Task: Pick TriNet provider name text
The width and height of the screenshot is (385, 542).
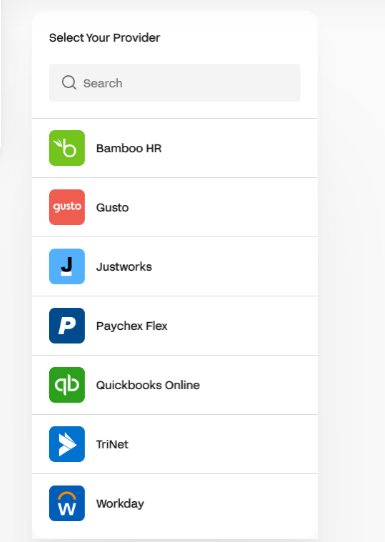Action: click(x=112, y=444)
